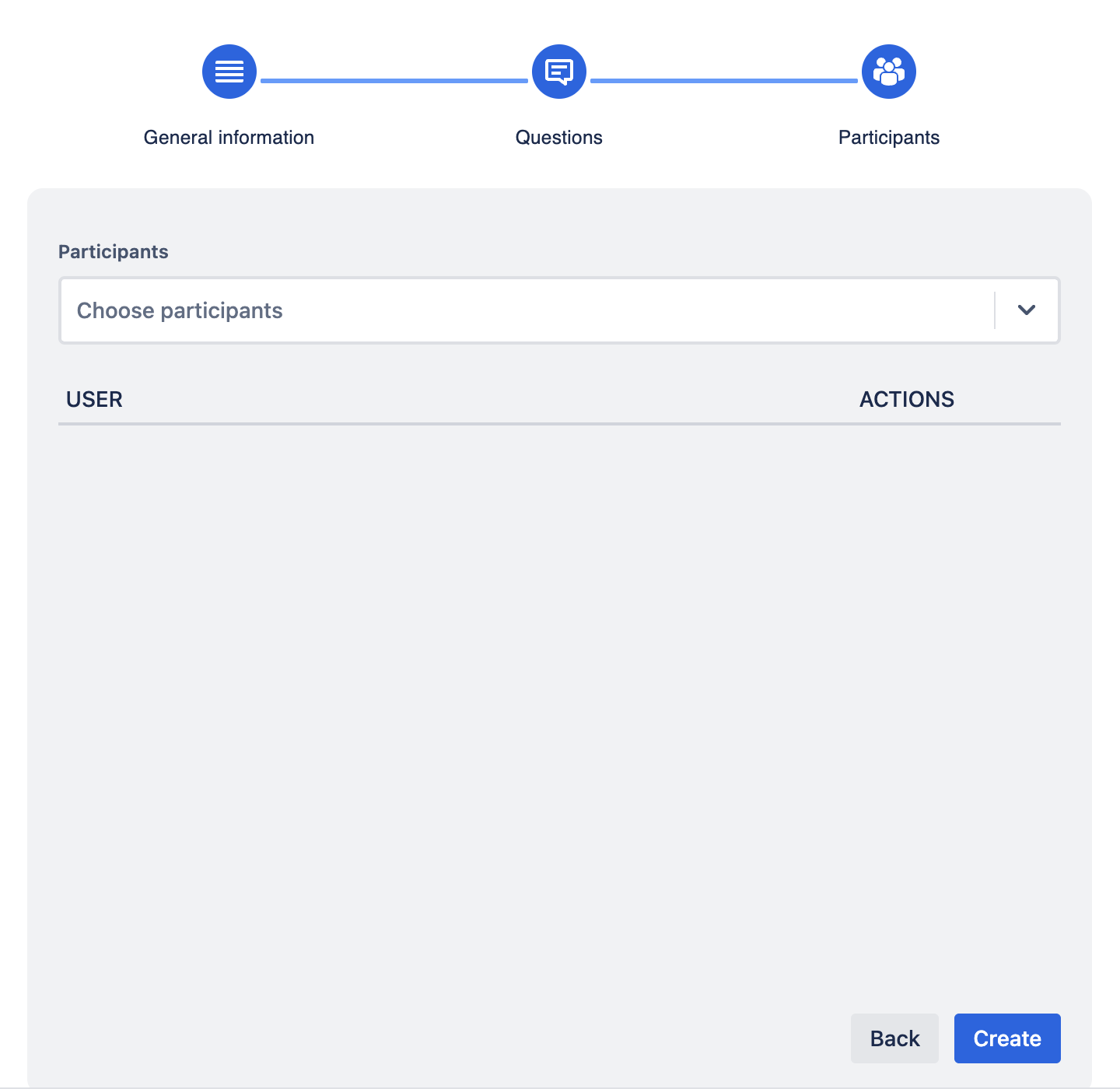
Task: Click empty gray panel area left of Back
Action: pos(467,1038)
